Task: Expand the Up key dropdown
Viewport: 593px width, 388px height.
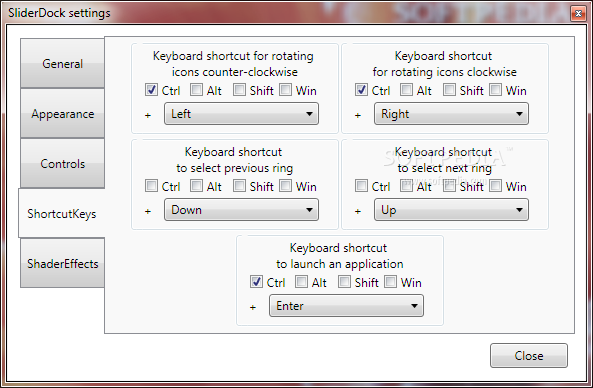Action: point(451,210)
